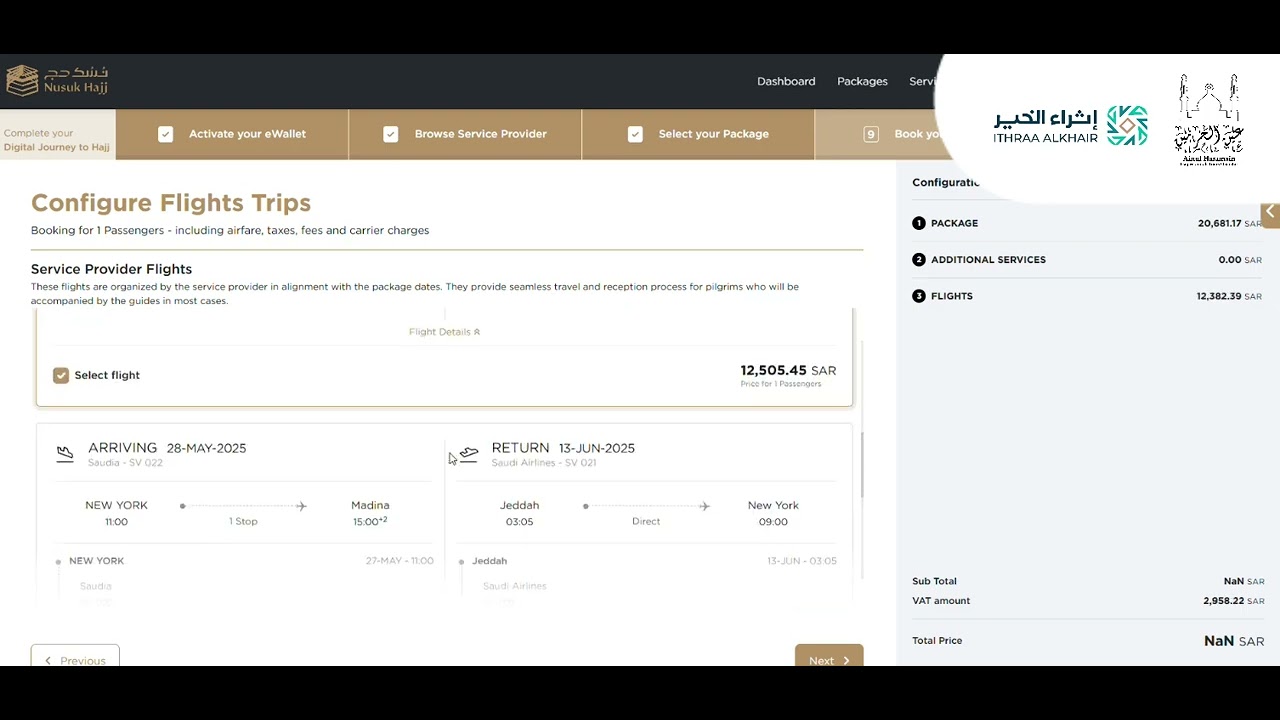Click the Total Price NaN SAR value
The width and height of the screenshot is (1280, 720).
tap(1234, 641)
